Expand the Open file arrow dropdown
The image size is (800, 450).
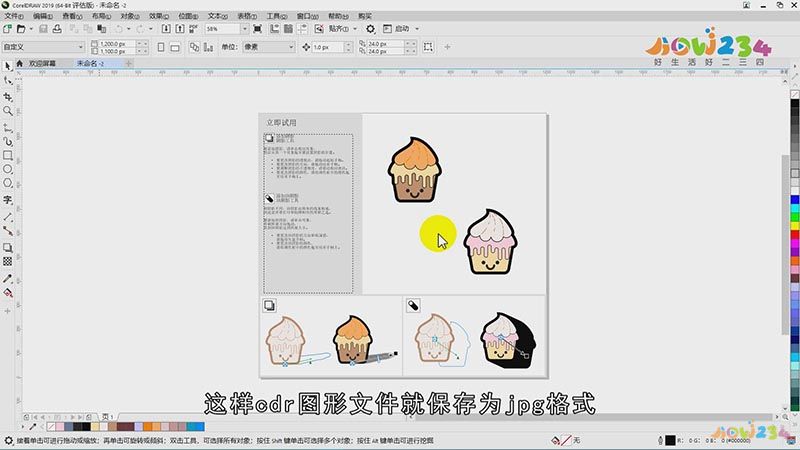[x=31, y=29]
